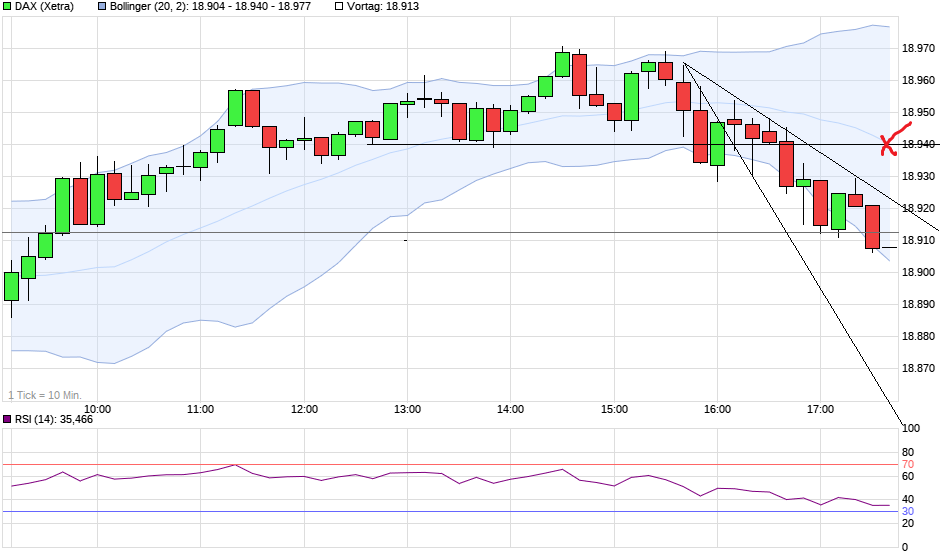Click the 18.930 price axis label
This screenshot has height=557, width=940.
(918, 176)
